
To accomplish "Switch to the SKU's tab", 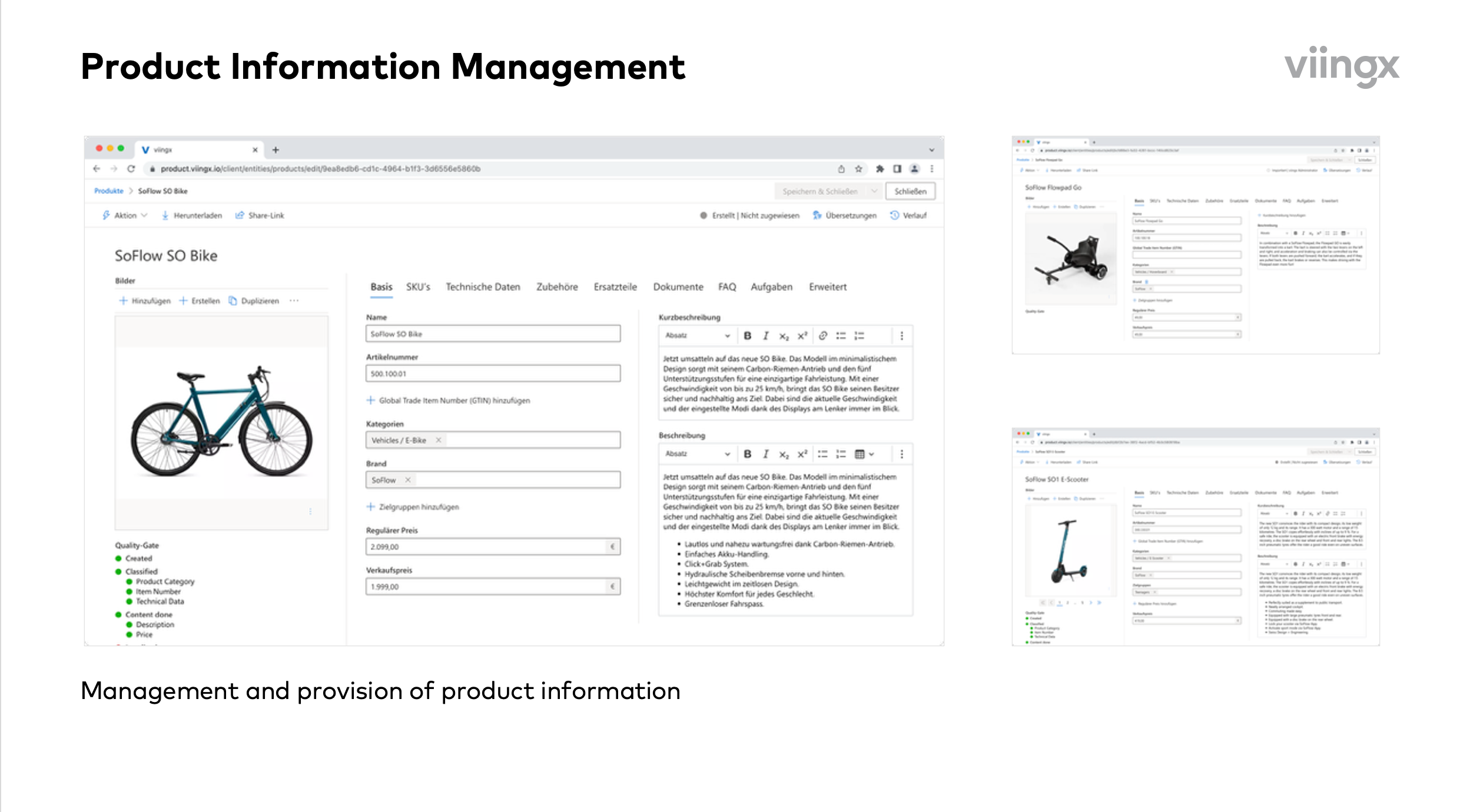I will 418,287.
